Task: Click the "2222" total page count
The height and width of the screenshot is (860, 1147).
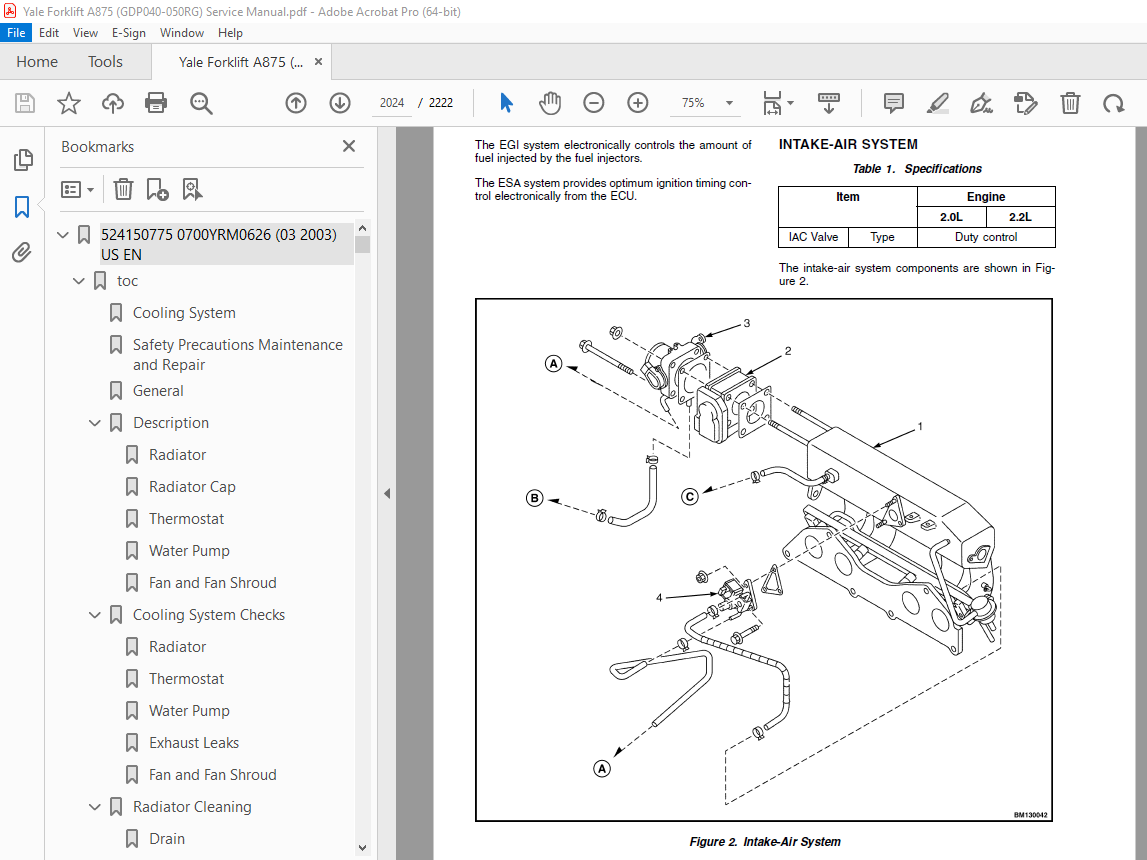Action: 440,103
